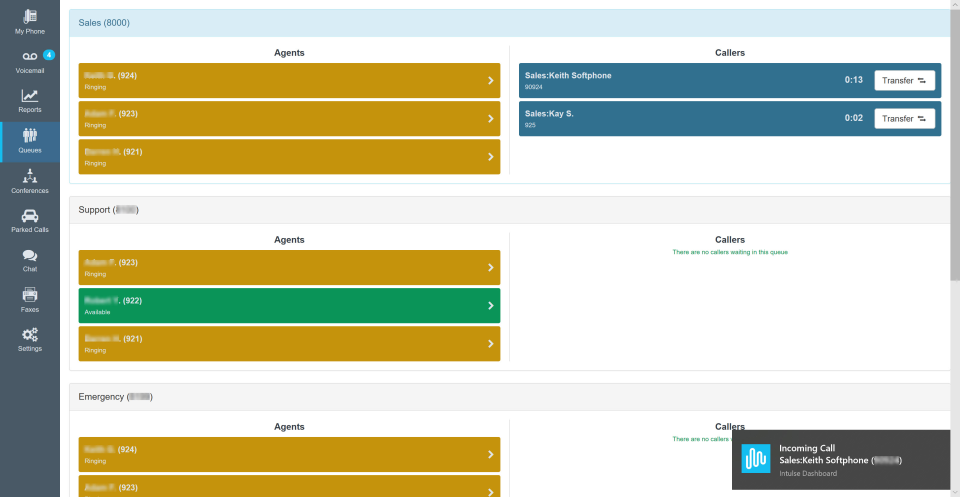Collapse the Sales (8000) queue header

point(509,23)
